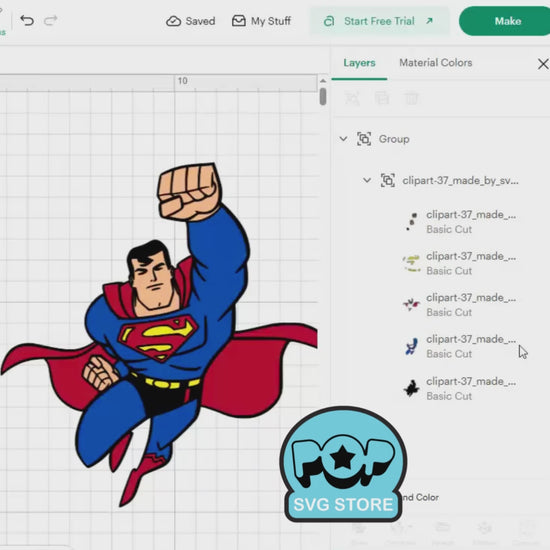Select the red Basic Cut layer thumbnail
Viewport: 550px width, 550px height.
[x=411, y=304]
